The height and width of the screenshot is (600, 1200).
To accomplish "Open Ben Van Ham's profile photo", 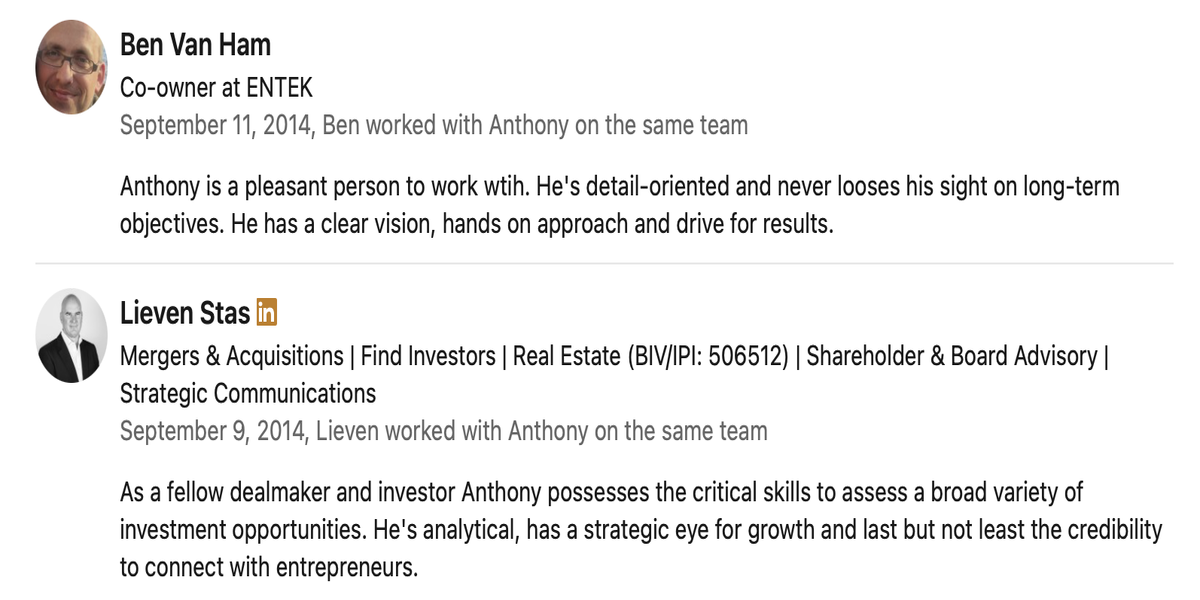I will pyautogui.click(x=71, y=67).
